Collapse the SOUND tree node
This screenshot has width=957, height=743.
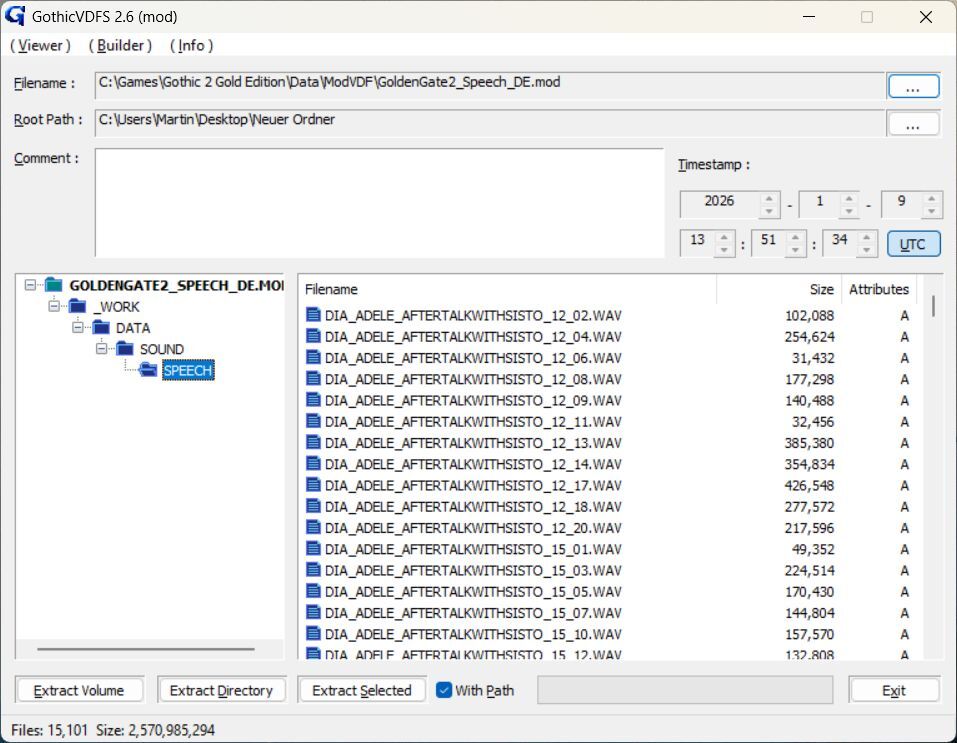point(101,349)
